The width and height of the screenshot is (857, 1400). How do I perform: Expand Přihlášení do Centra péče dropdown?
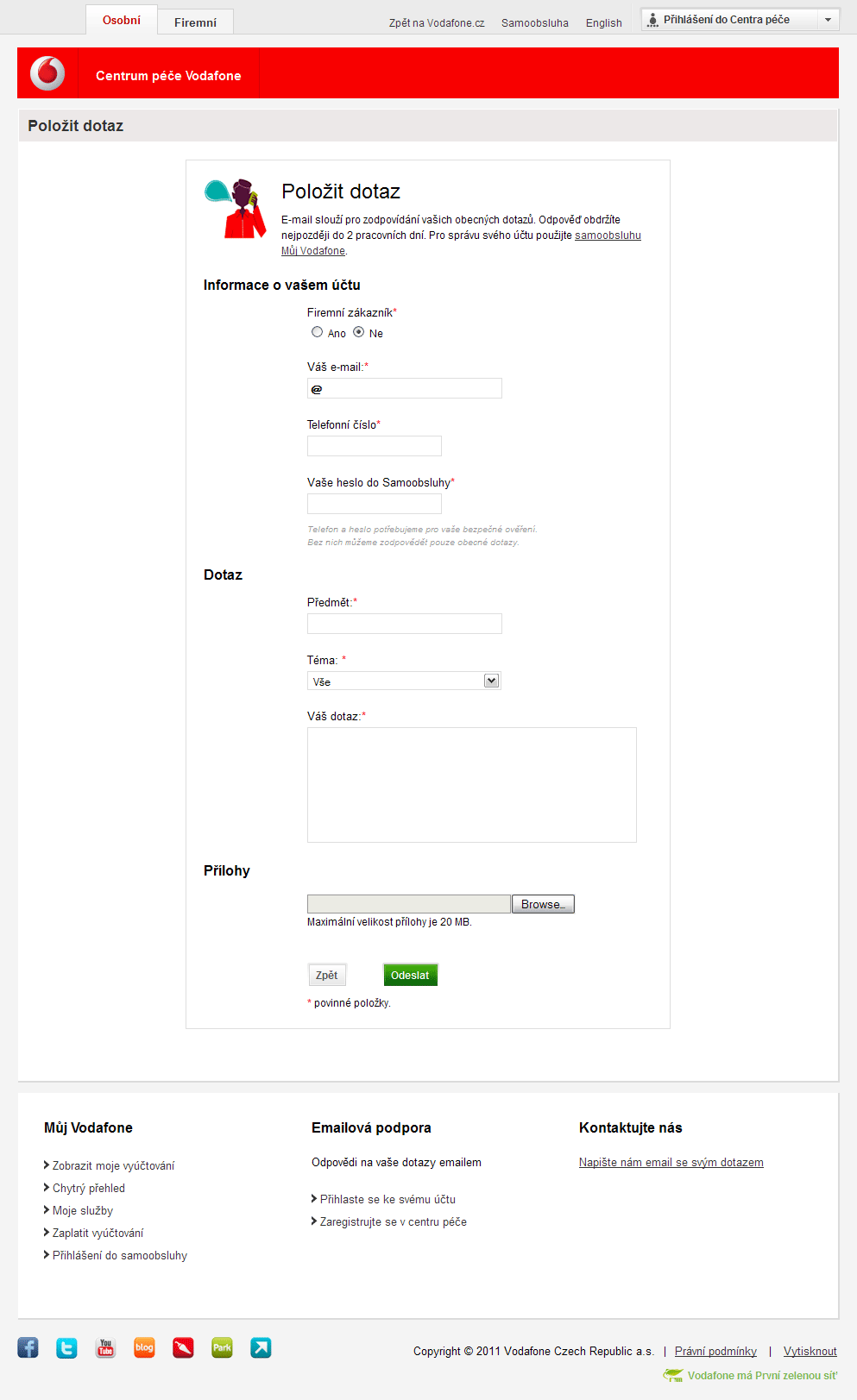pyautogui.click(x=740, y=19)
